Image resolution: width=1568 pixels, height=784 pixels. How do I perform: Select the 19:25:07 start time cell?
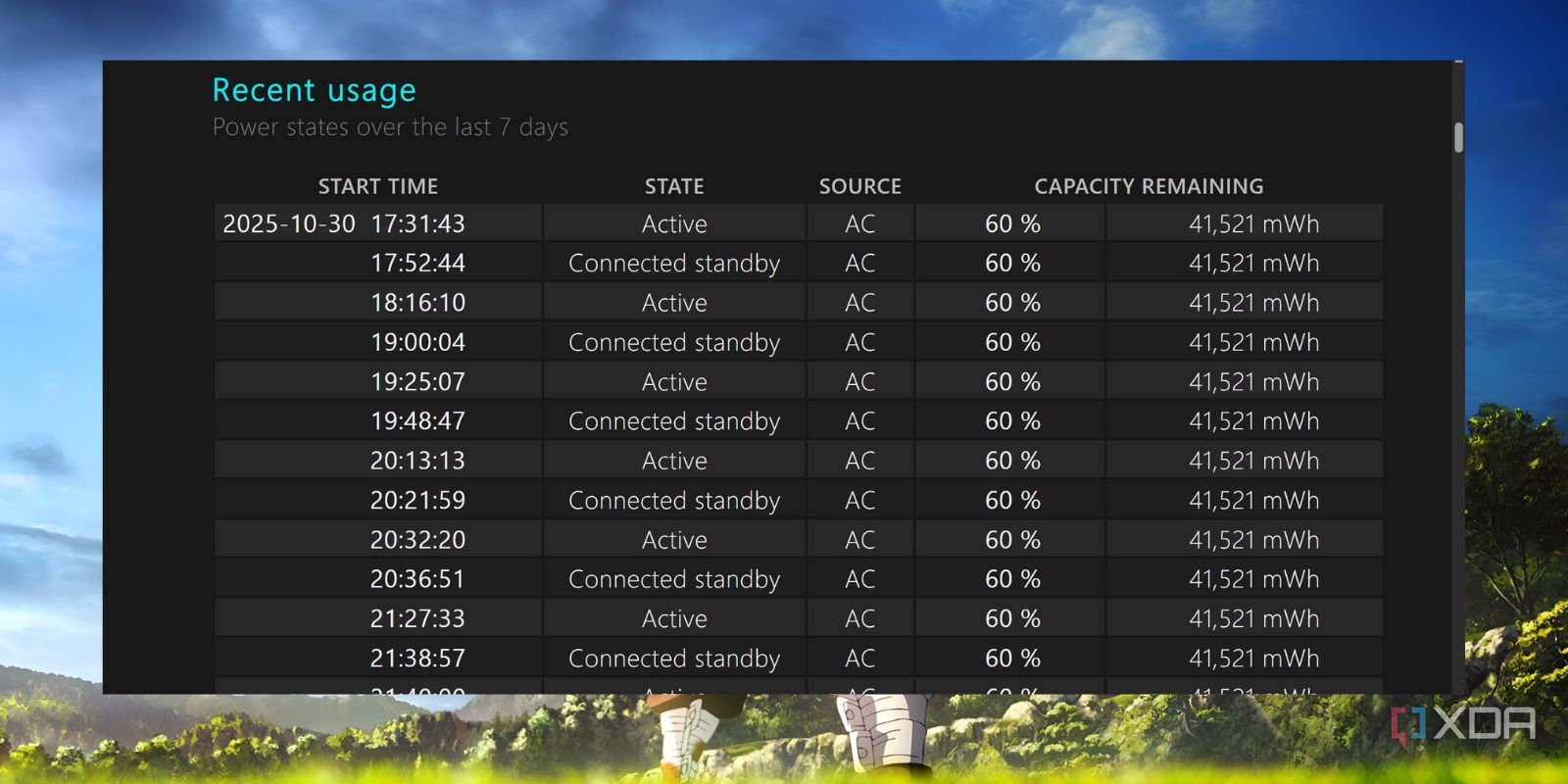pos(378,381)
